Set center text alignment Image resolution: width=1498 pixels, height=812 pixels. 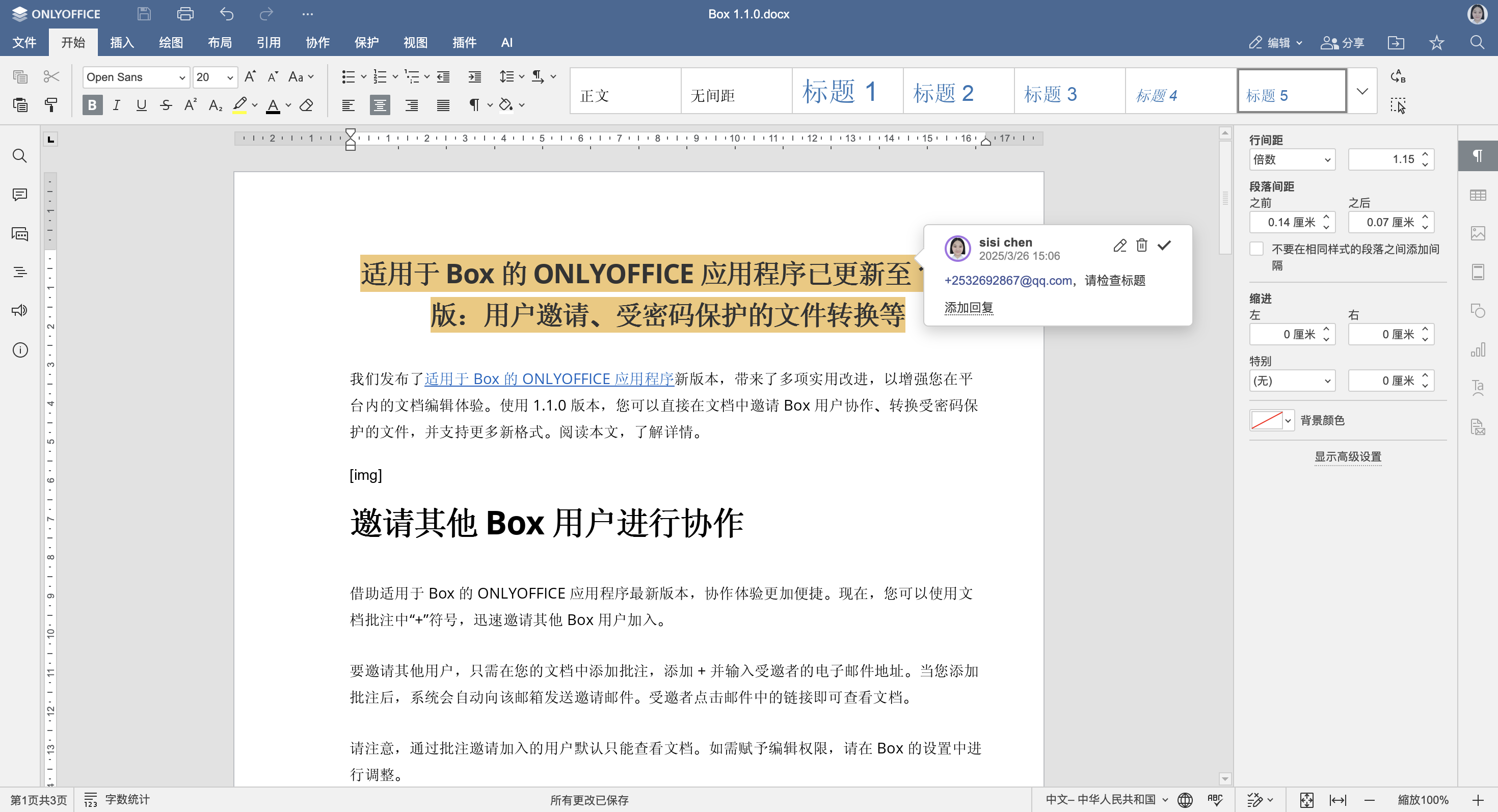coord(380,105)
